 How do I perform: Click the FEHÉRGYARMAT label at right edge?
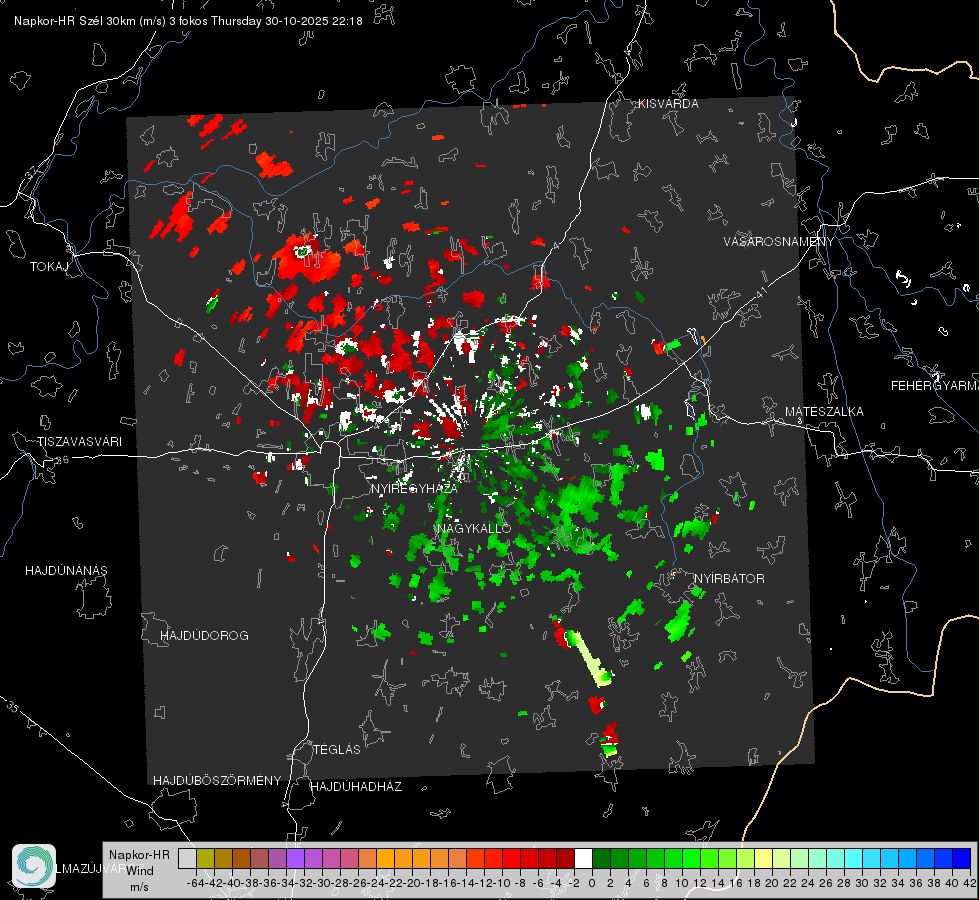[935, 386]
